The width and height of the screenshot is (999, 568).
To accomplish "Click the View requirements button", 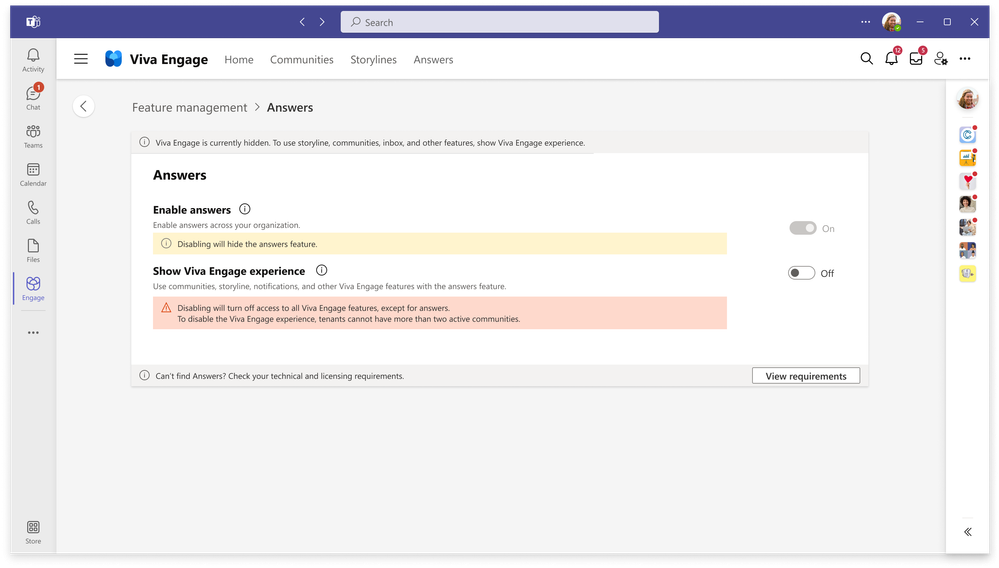I will point(806,376).
